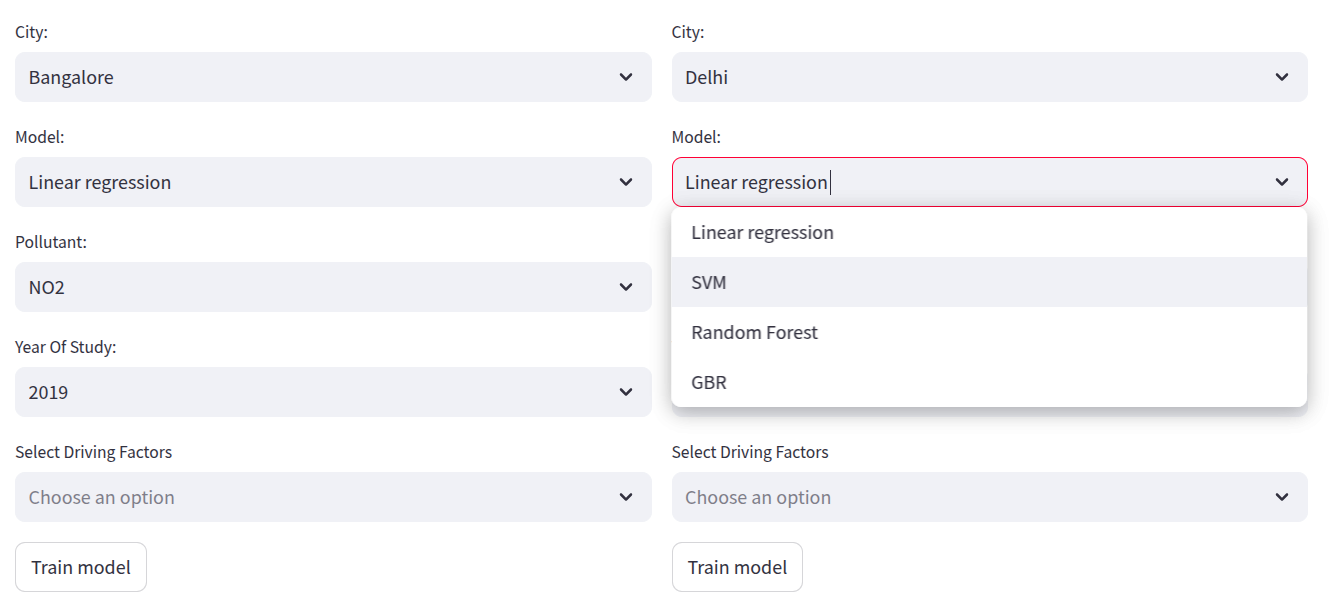Screen dimensions: 1337x613
Task: Click chevron arrow of the Bangalore city dropdown
Action: (626, 77)
